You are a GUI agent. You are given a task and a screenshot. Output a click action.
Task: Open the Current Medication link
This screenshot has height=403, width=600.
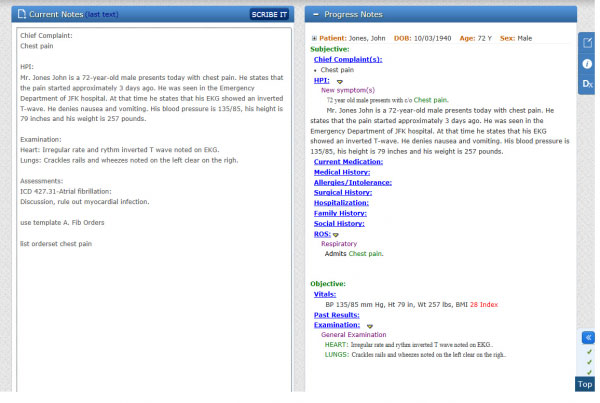[348, 161]
